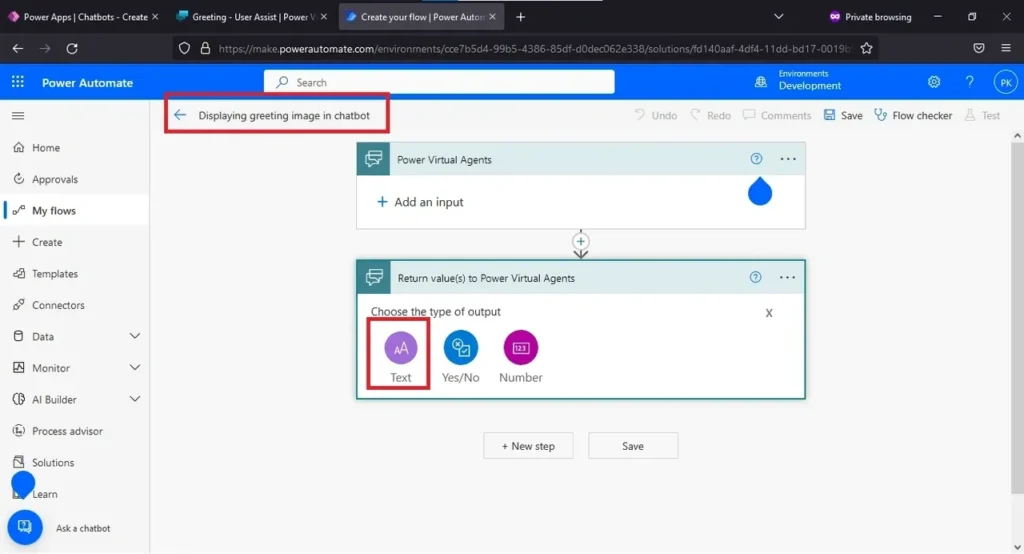
Task: Click the browser back button
Action: point(18,48)
